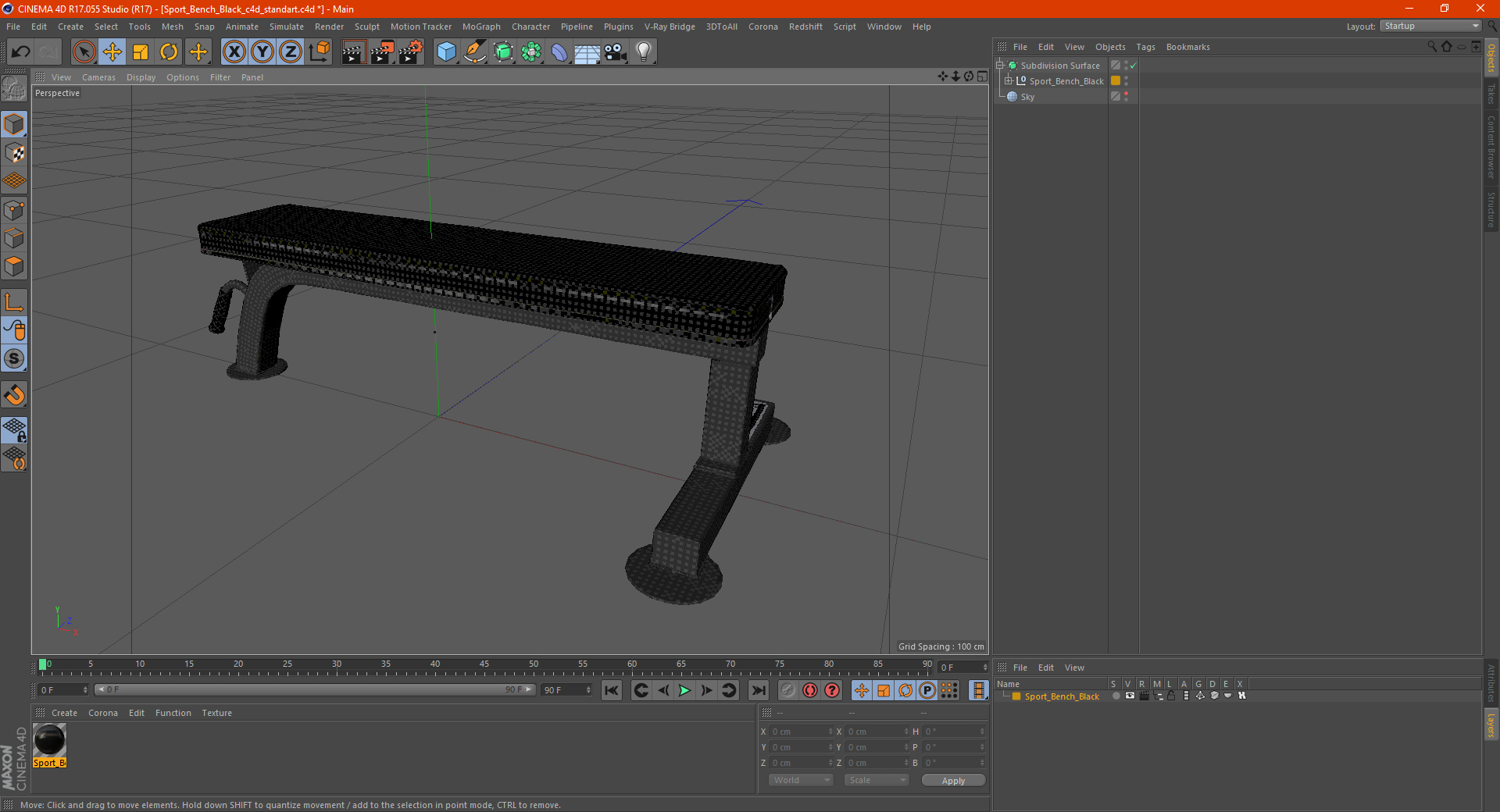Screen dimensions: 1500x812
Task: Toggle Z axis lock
Action: tap(291, 52)
